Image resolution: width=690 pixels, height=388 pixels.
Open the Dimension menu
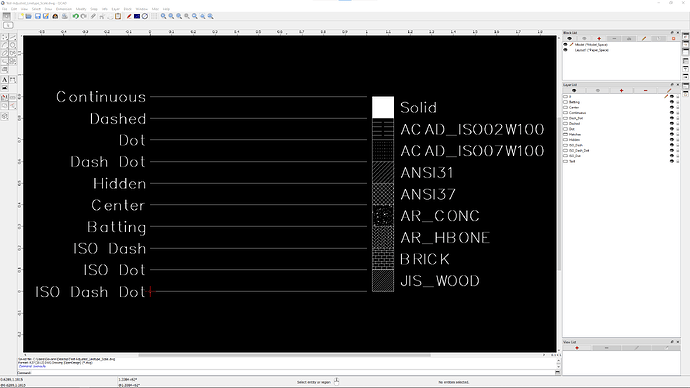tap(64, 9)
